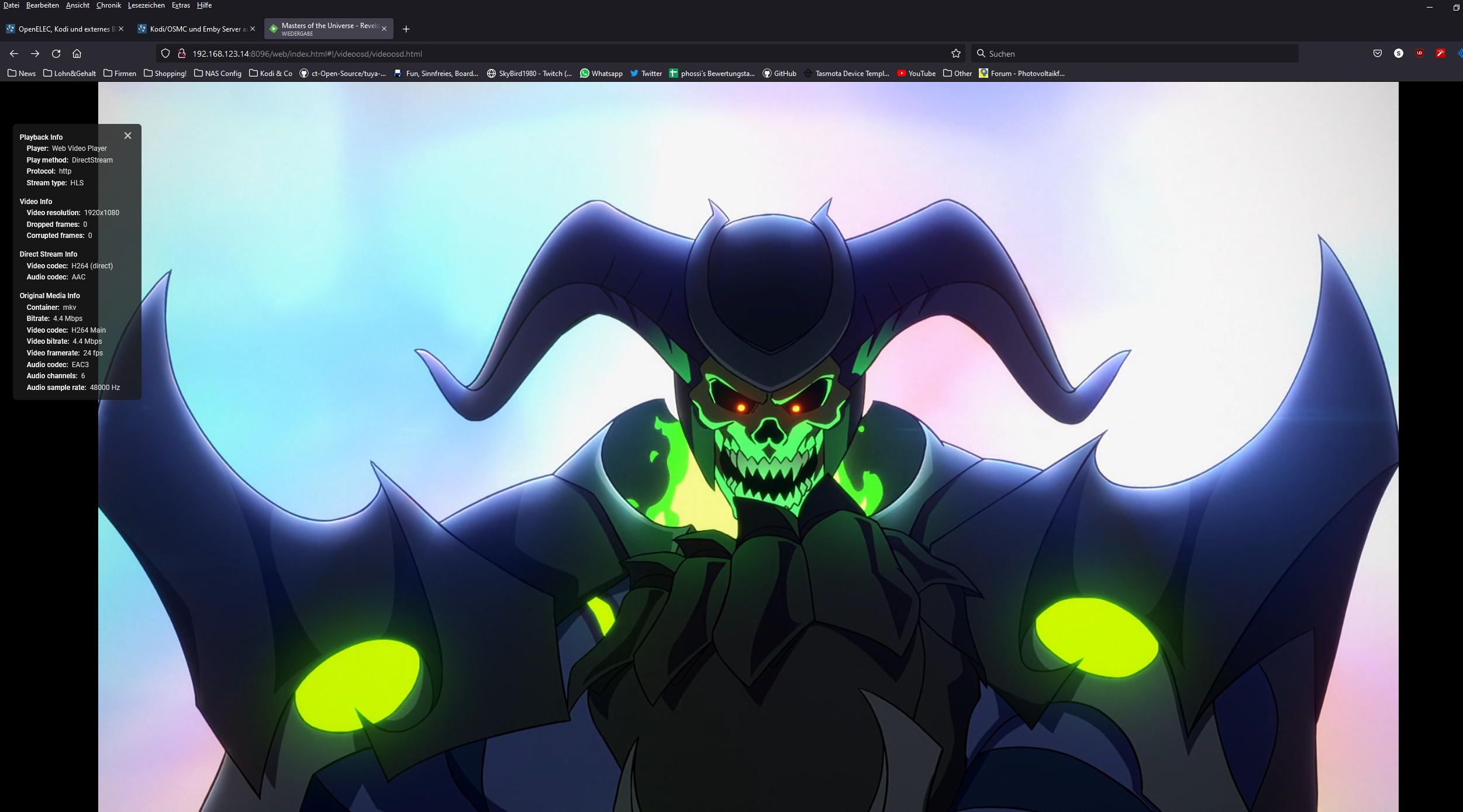
Task: Reload the current page
Action: 56,54
